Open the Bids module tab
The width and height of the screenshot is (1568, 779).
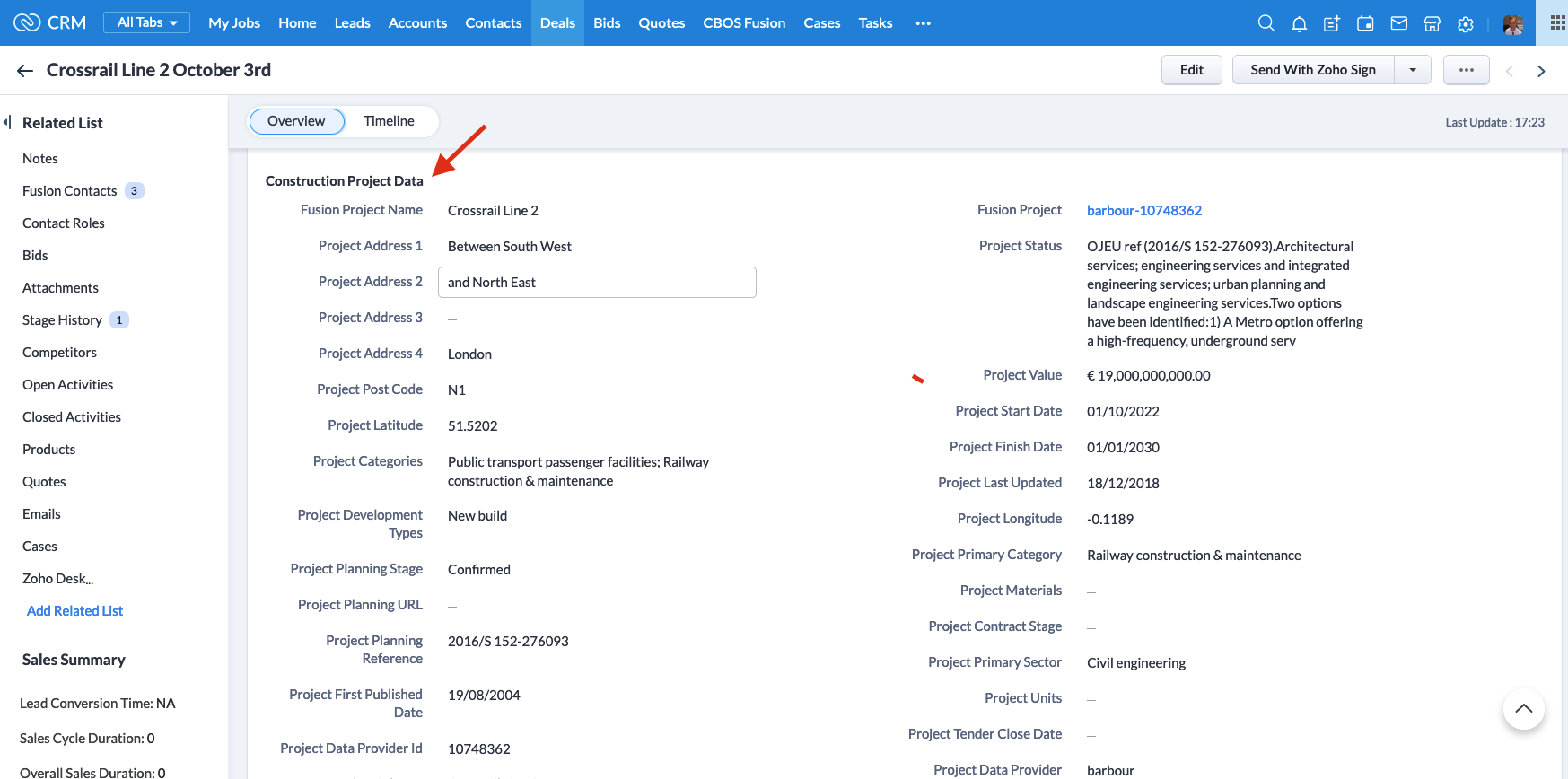pos(607,23)
